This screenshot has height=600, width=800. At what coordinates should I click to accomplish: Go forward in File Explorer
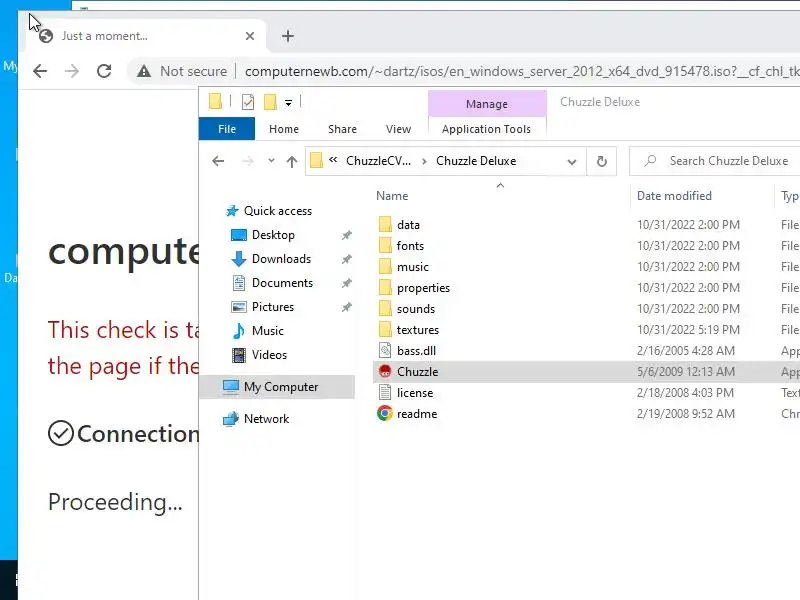point(247,161)
